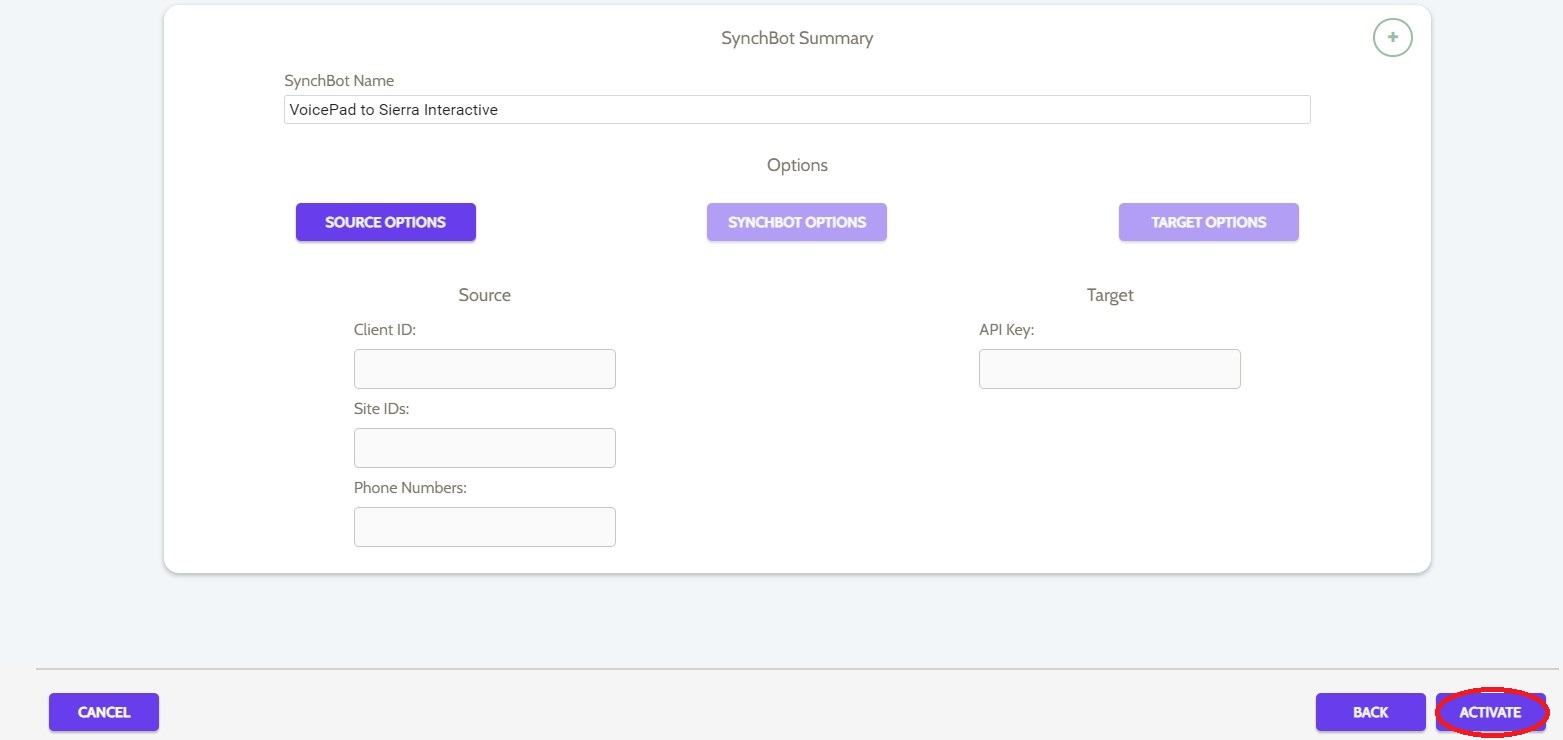Click the Source section heading
Screen dimensions: 1563x740
pyautogui.click(x=485, y=295)
